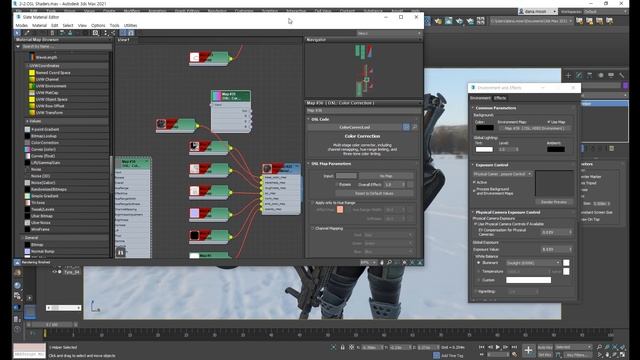Image resolution: width=640 pixels, height=360 pixels.
Task: Toggle Use Physical Camera Controls if Available
Action: pyautogui.click(x=476, y=224)
